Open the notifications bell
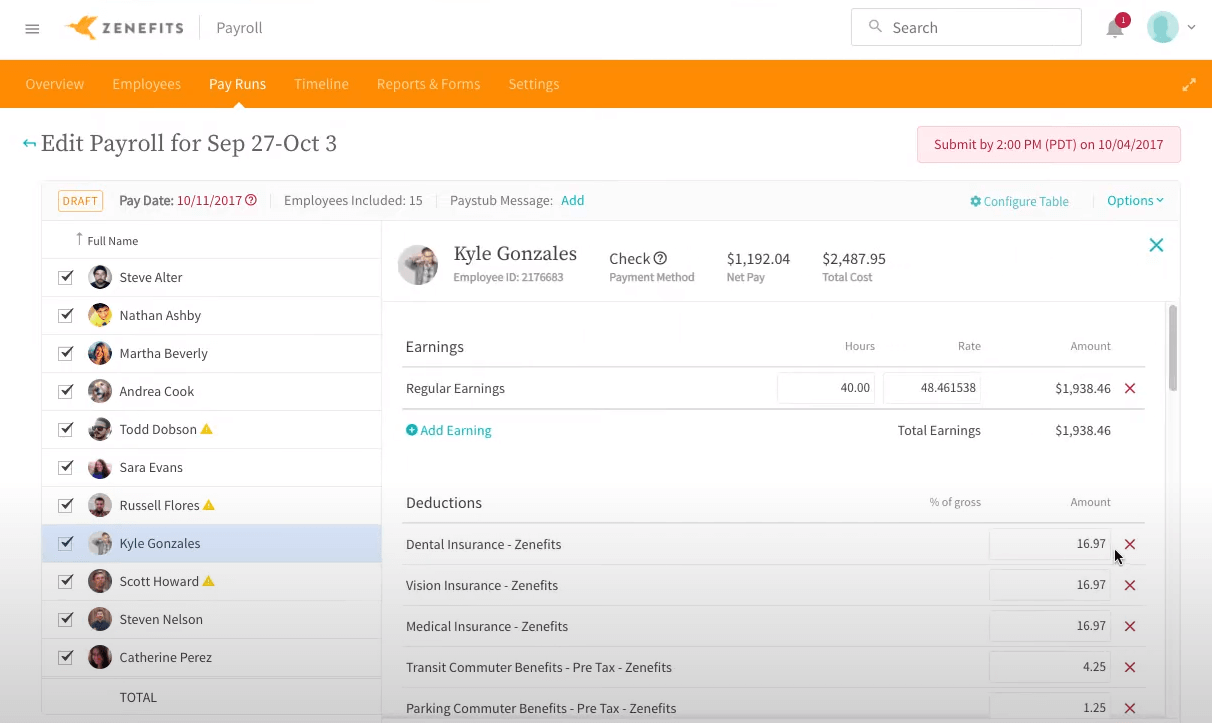Screen dimensions: 1212x723 pos(1114,28)
